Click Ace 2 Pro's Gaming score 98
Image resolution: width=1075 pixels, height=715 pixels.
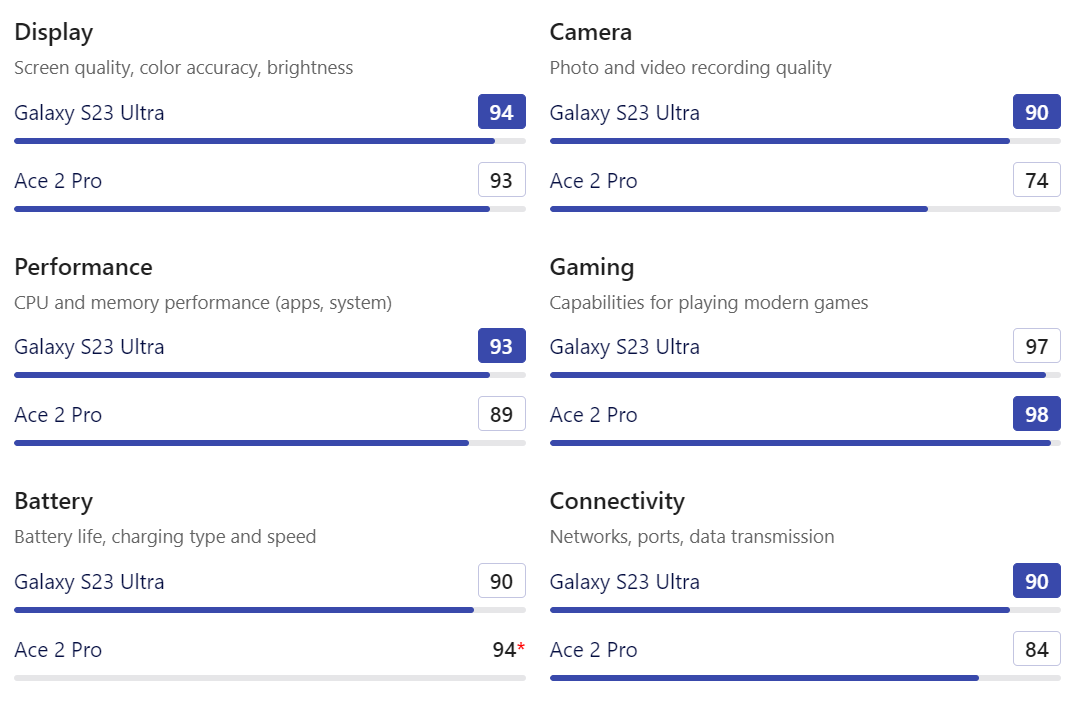point(1036,415)
